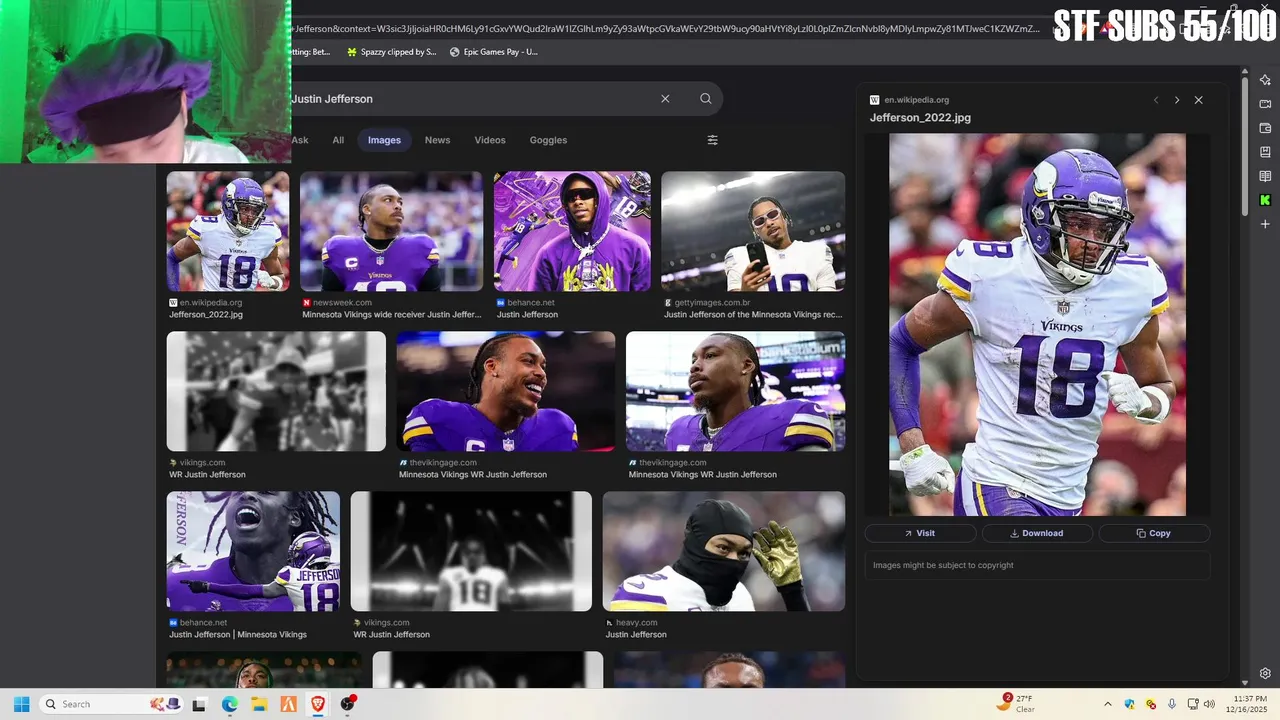Open File Explorer from taskbar
This screenshot has width=1280, height=720.
coord(259,704)
